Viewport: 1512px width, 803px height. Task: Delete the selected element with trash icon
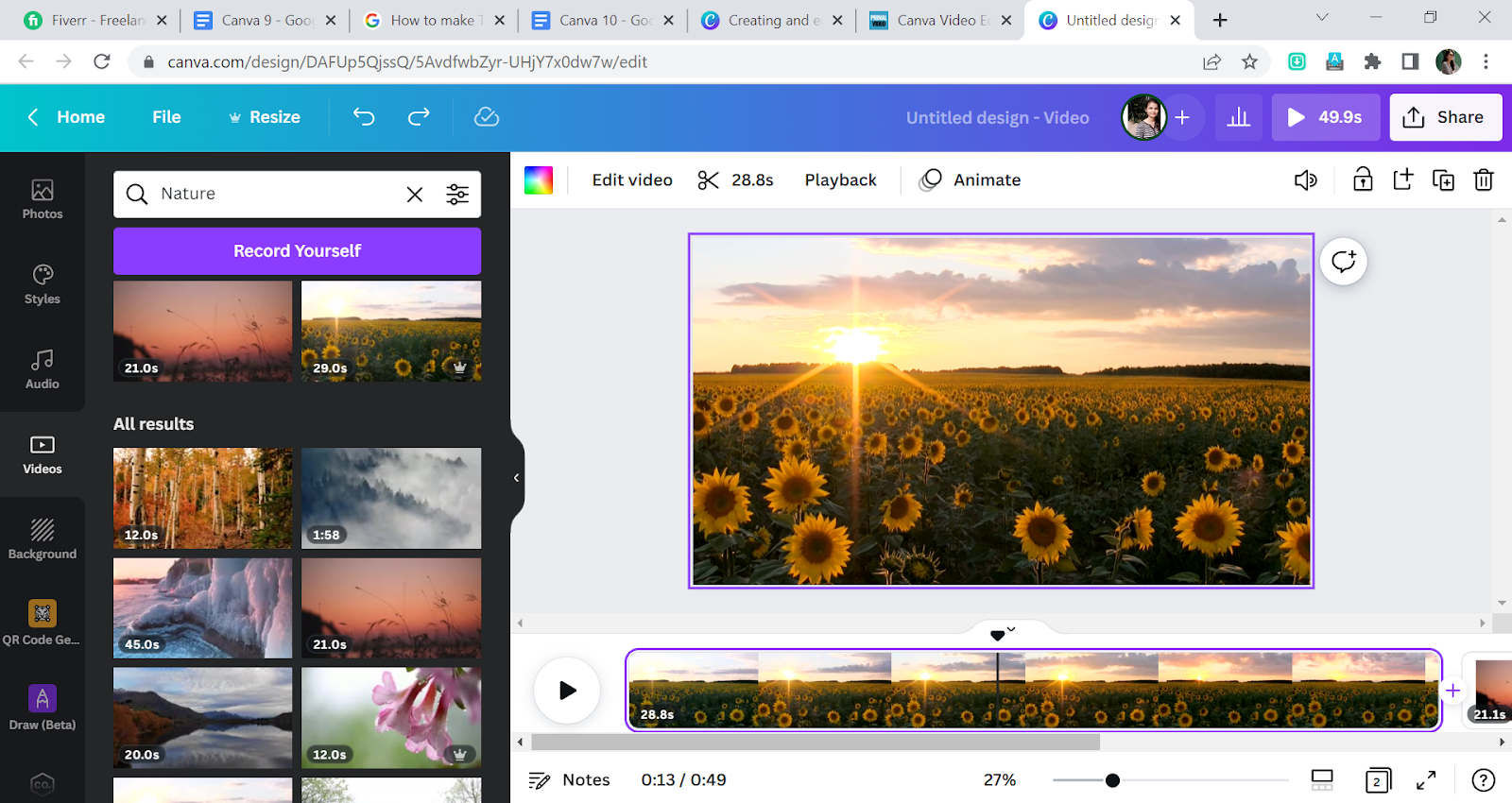click(x=1484, y=179)
